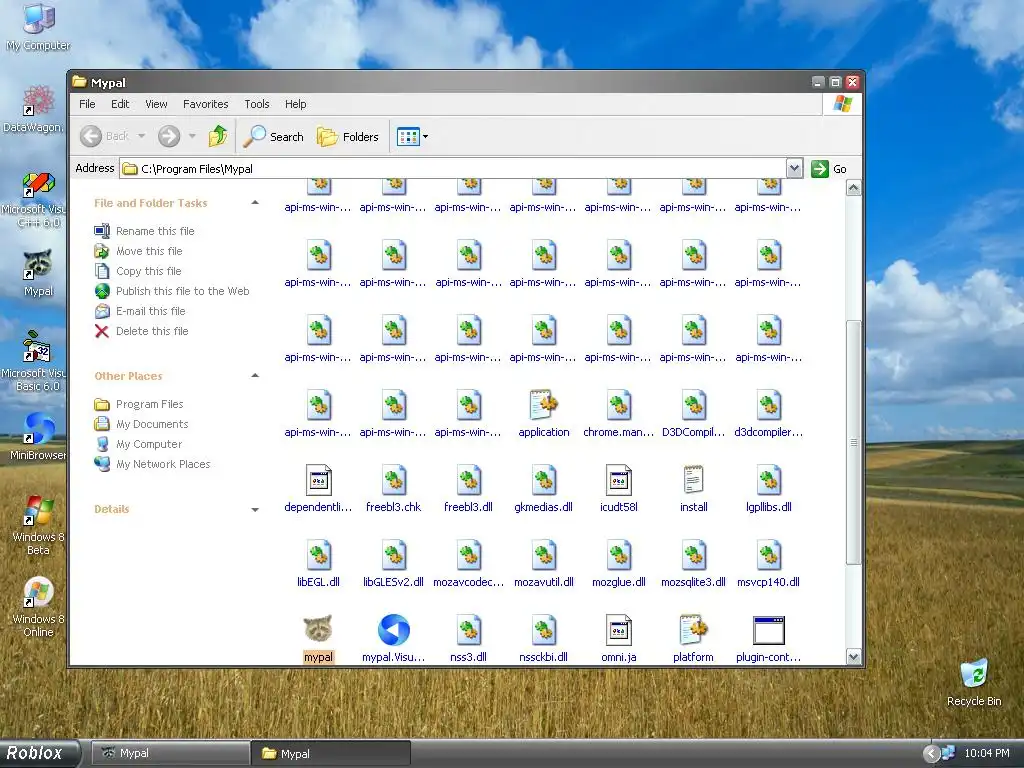This screenshot has width=1024, height=768.
Task: Click the Search toolbar button
Action: pyautogui.click(x=274, y=136)
